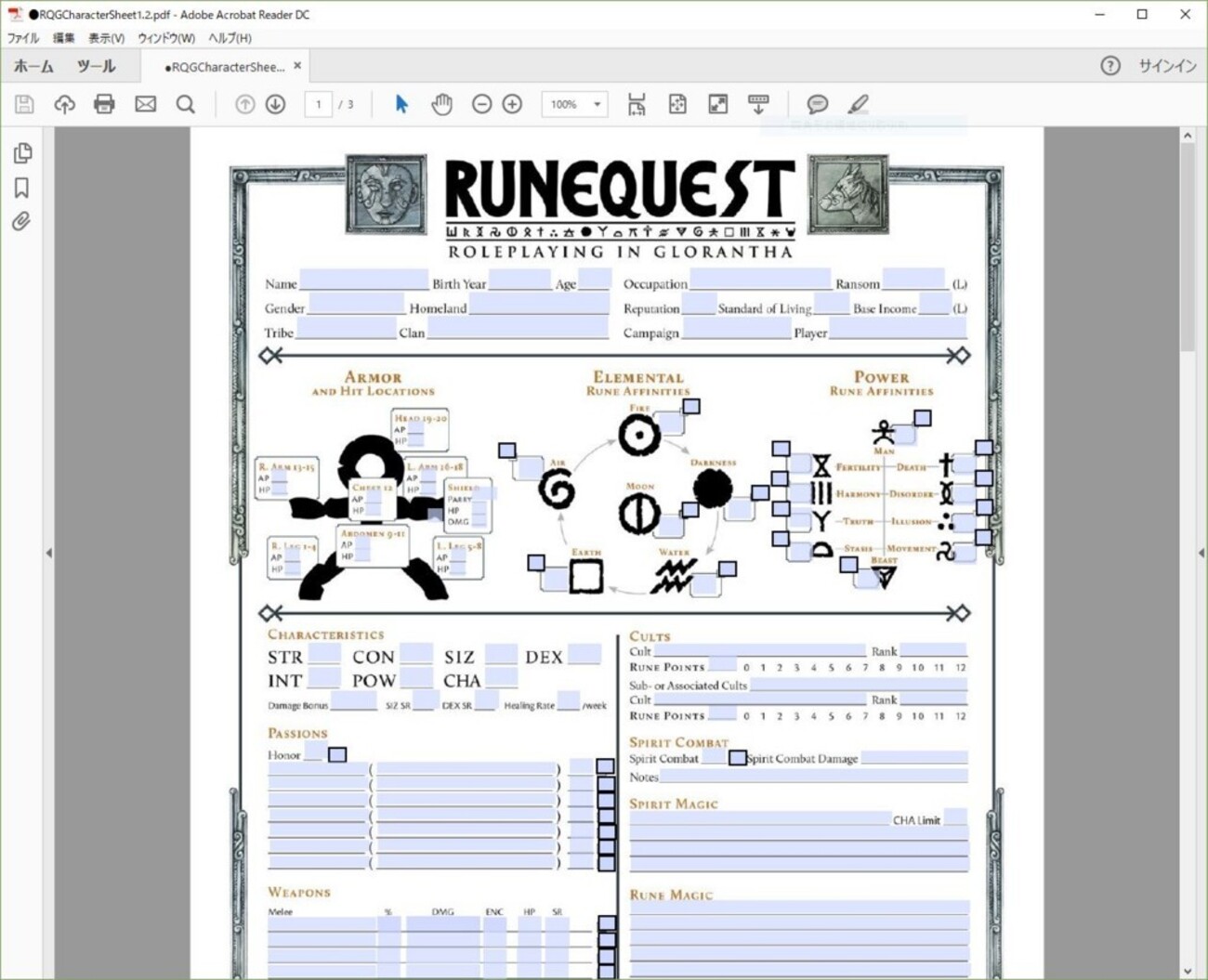Add a comment with the speech bubble icon

[818, 104]
